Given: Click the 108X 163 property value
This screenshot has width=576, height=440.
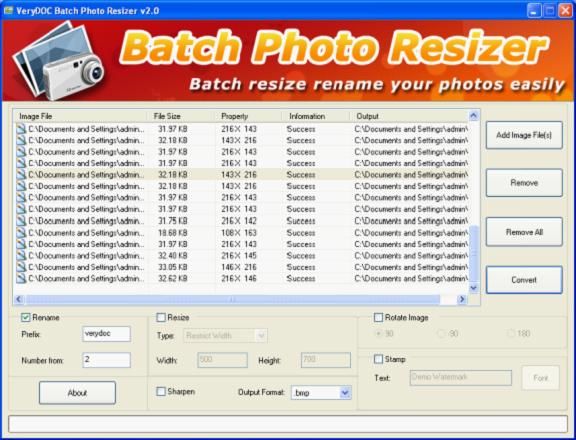Looking at the screenshot, I should (x=239, y=232).
